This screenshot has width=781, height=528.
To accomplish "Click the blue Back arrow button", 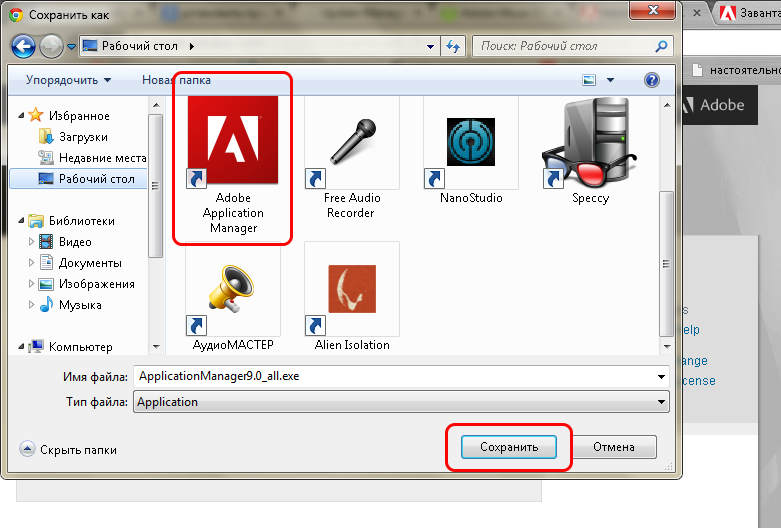I will (23, 46).
